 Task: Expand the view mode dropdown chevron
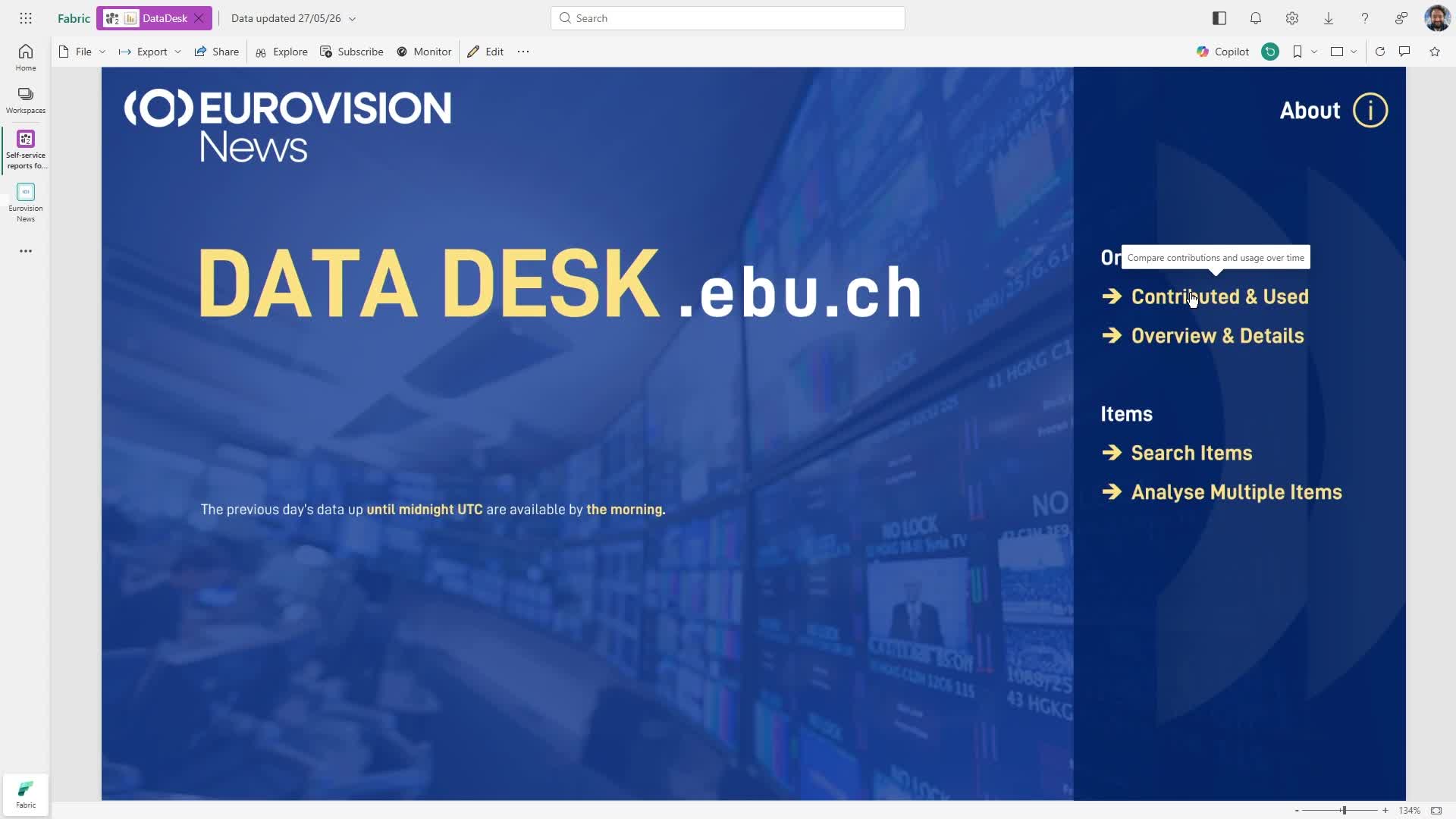pyautogui.click(x=1354, y=52)
